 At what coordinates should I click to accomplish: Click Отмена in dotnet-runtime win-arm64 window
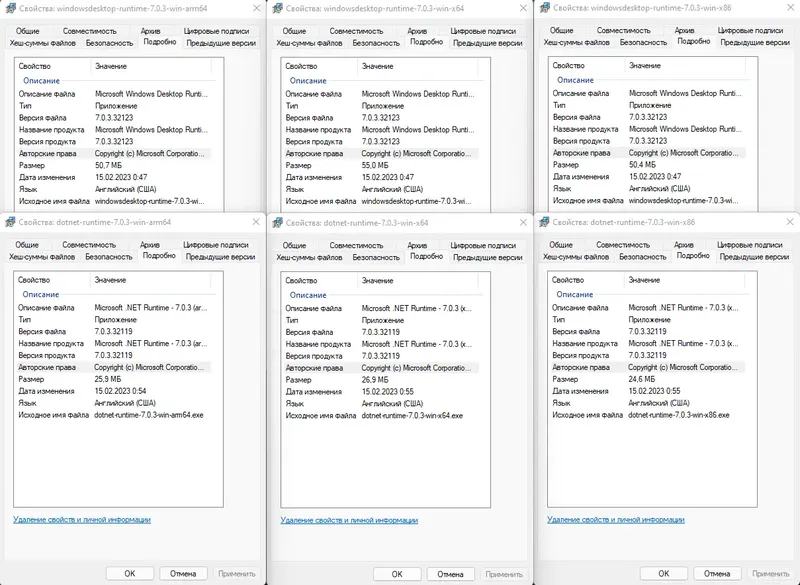coord(183,573)
